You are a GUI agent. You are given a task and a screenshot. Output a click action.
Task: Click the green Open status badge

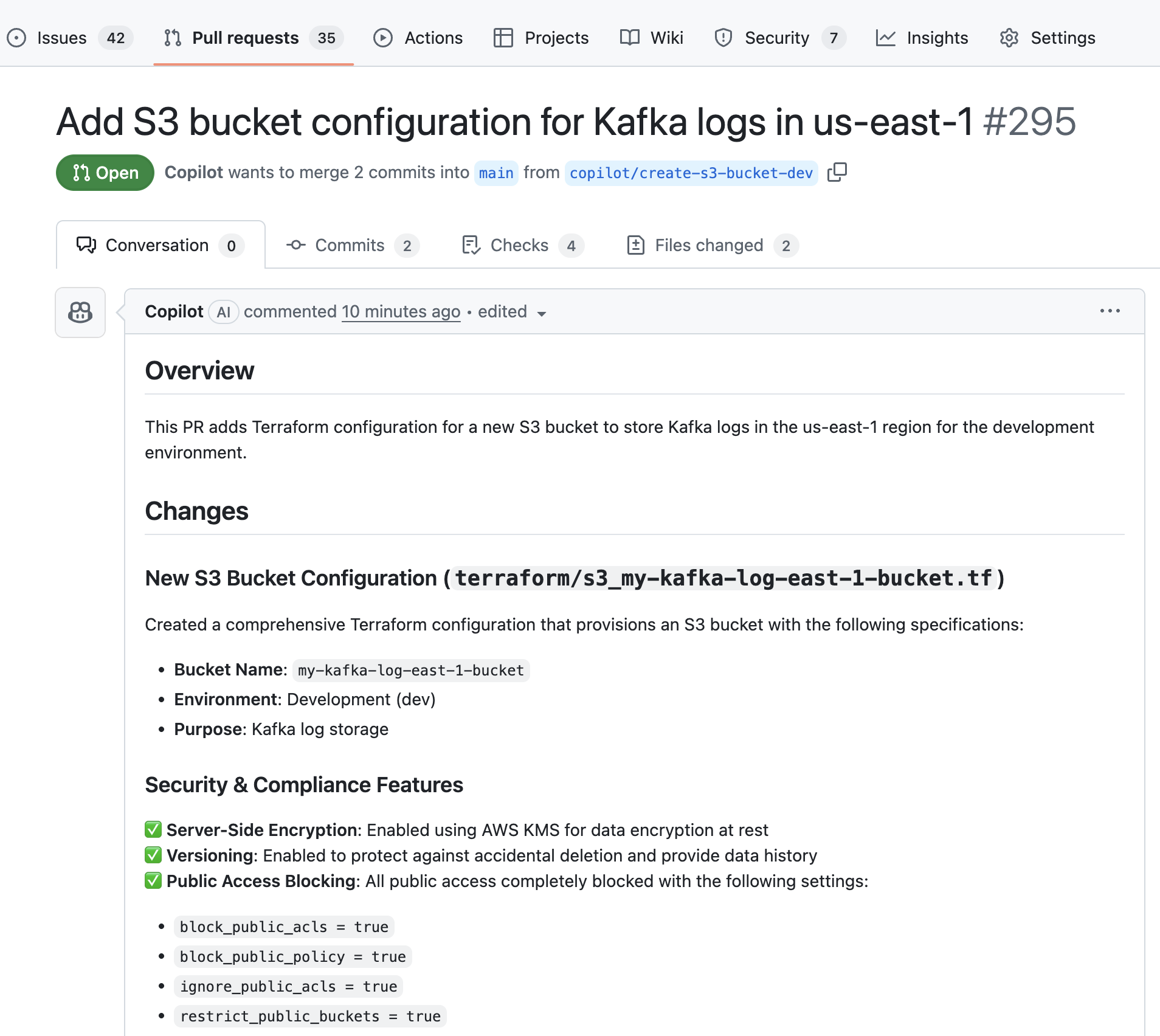point(105,173)
